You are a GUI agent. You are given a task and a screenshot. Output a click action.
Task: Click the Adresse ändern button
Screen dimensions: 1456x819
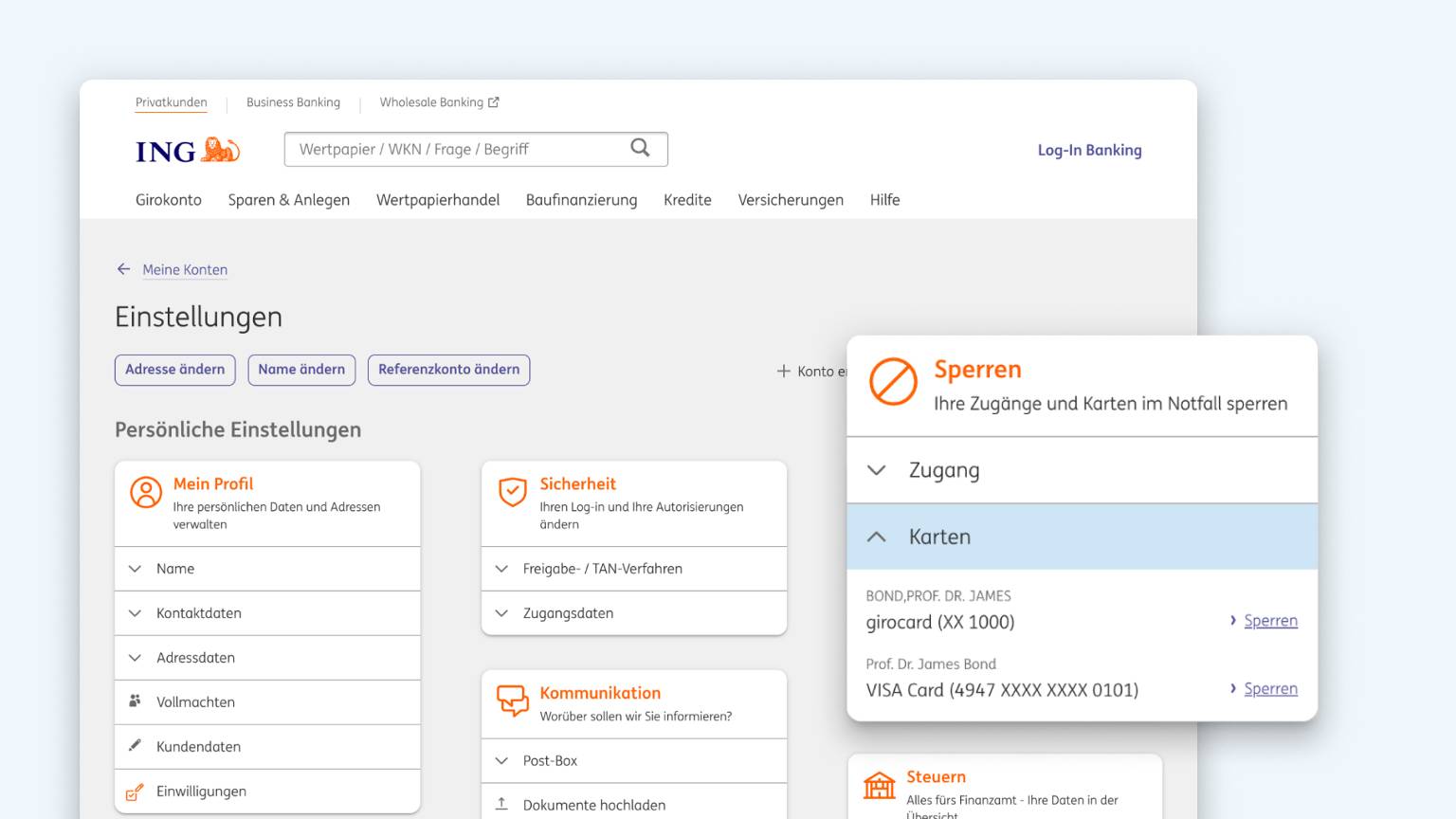[175, 370]
